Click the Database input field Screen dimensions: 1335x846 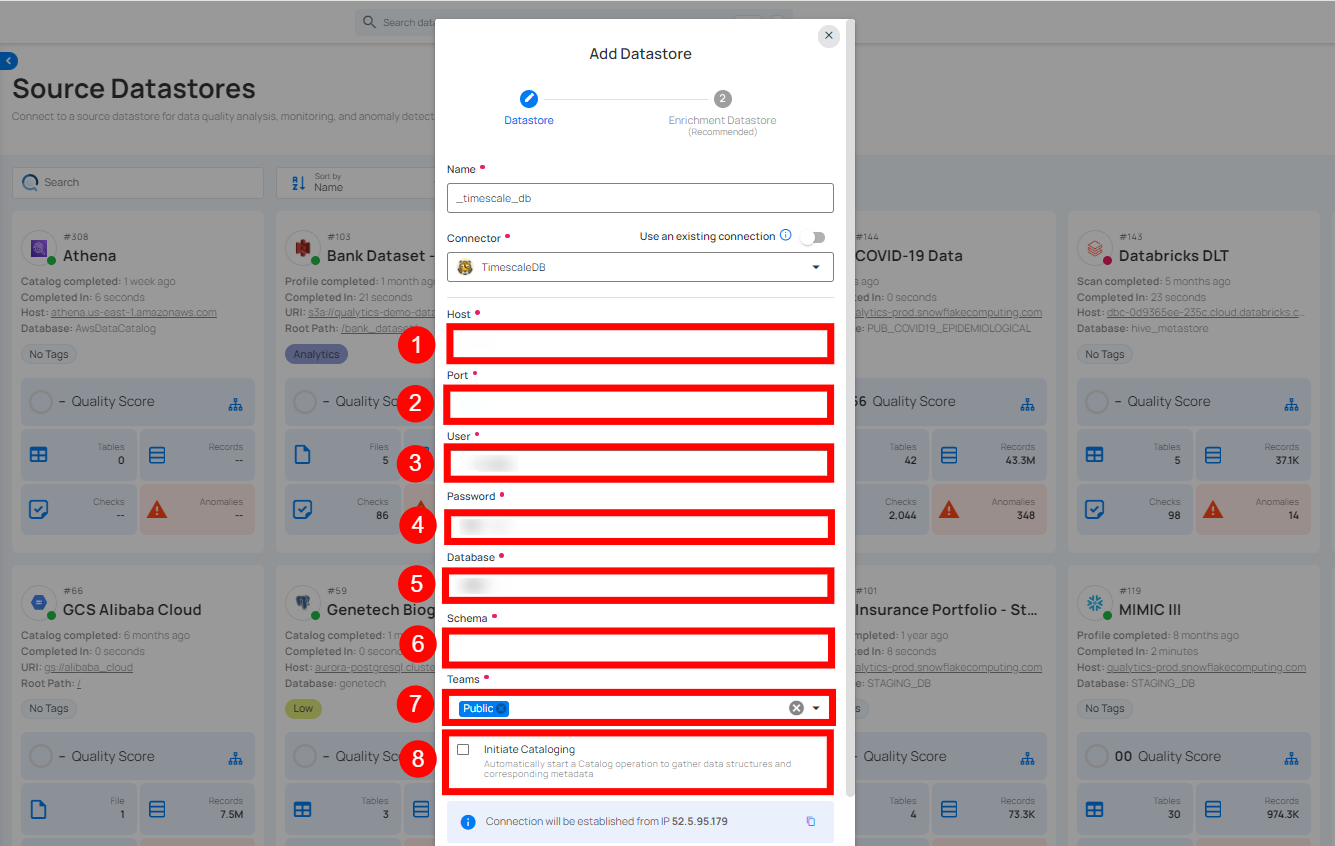pyautogui.click(x=640, y=585)
